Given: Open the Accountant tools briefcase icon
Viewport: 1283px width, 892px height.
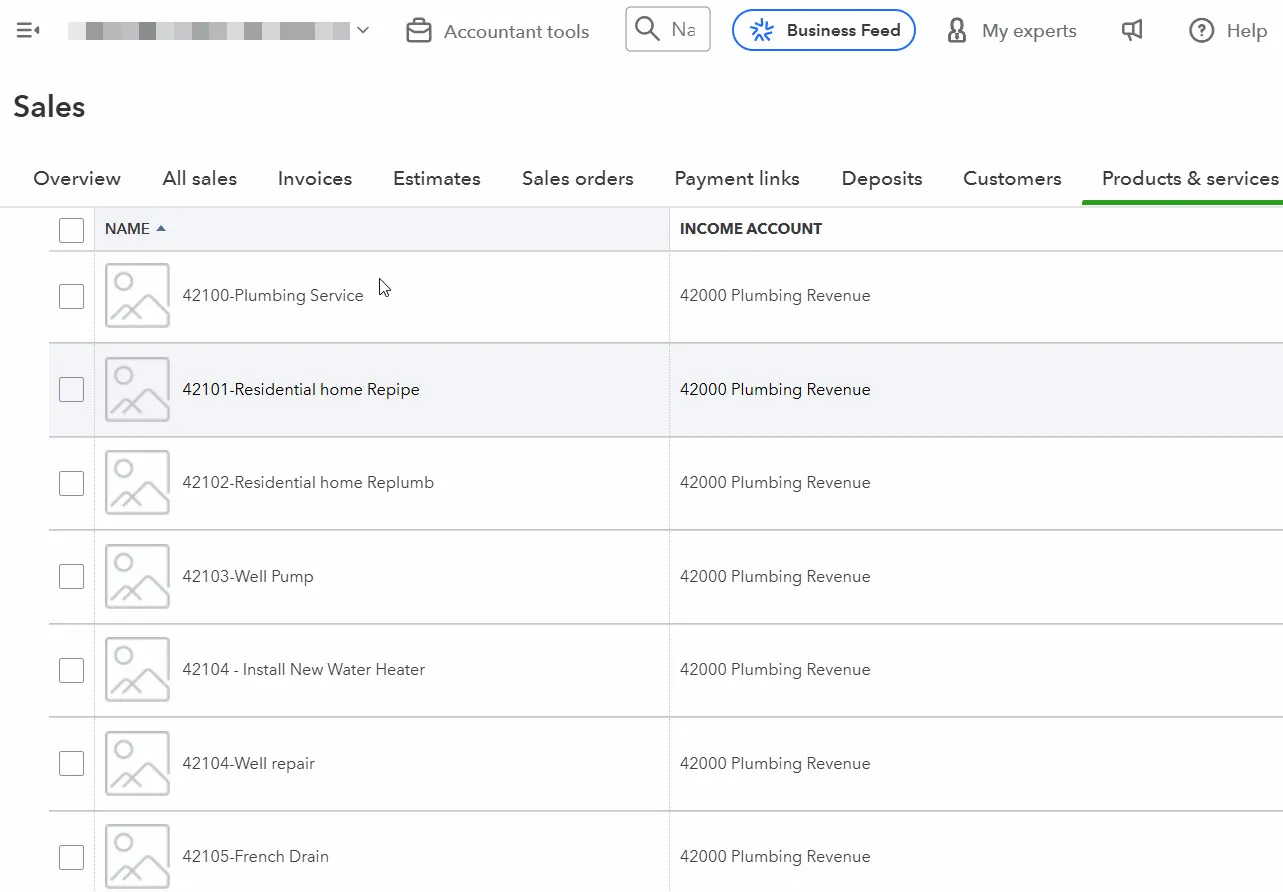Looking at the screenshot, I should [418, 31].
